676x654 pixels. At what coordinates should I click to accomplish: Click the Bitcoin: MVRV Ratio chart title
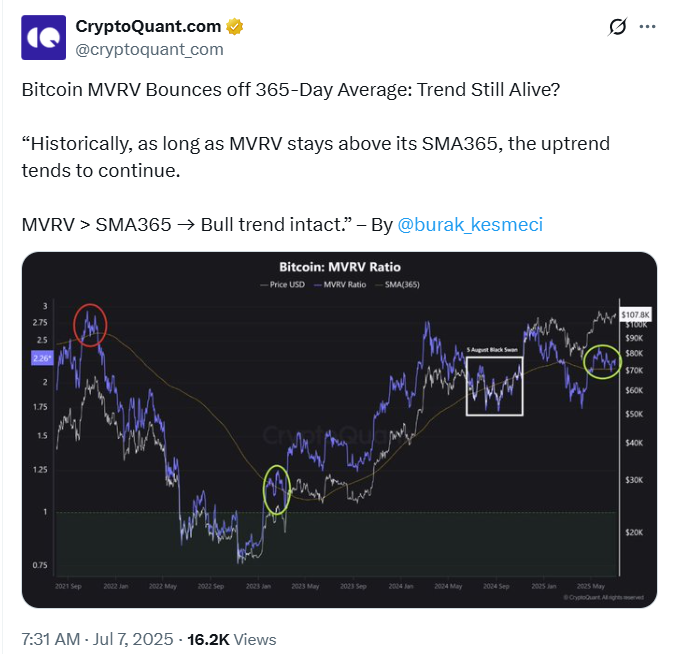coord(340,267)
